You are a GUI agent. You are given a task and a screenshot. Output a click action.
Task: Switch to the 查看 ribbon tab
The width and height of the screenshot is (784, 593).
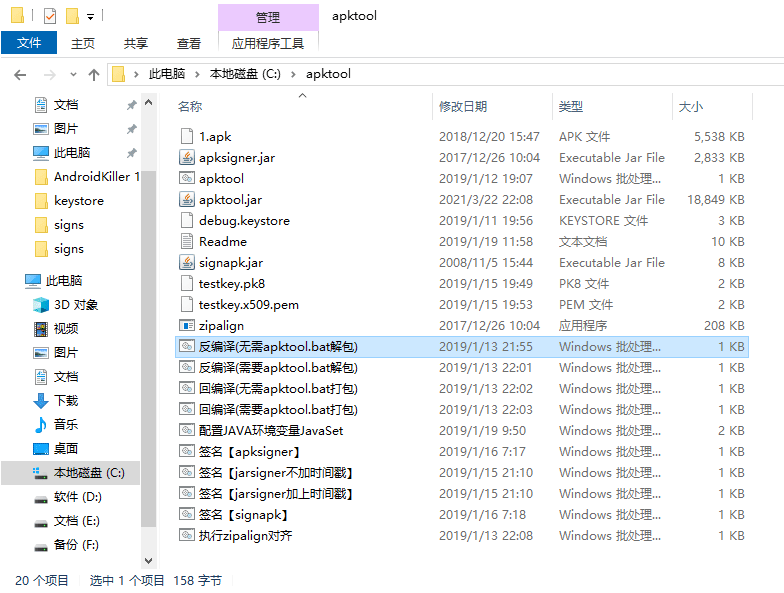click(188, 44)
